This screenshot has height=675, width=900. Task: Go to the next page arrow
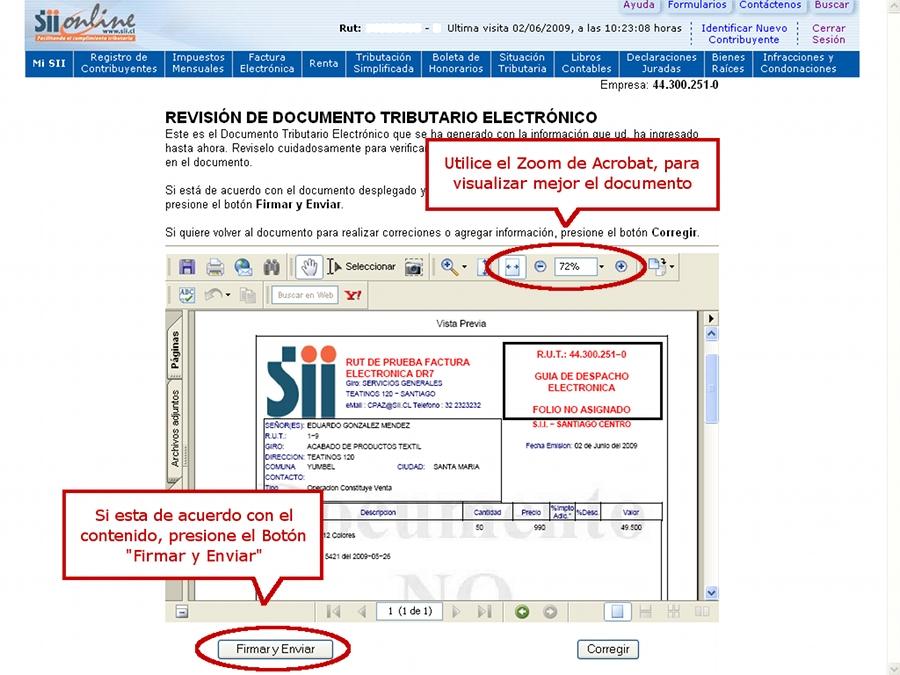456,612
